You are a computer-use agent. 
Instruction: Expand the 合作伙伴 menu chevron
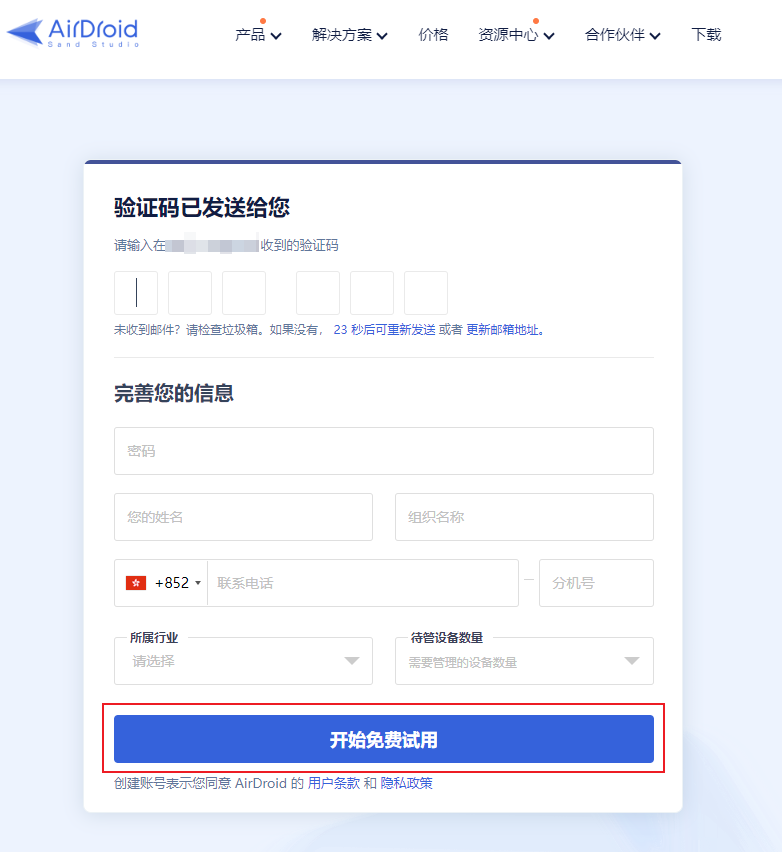[x=655, y=36]
